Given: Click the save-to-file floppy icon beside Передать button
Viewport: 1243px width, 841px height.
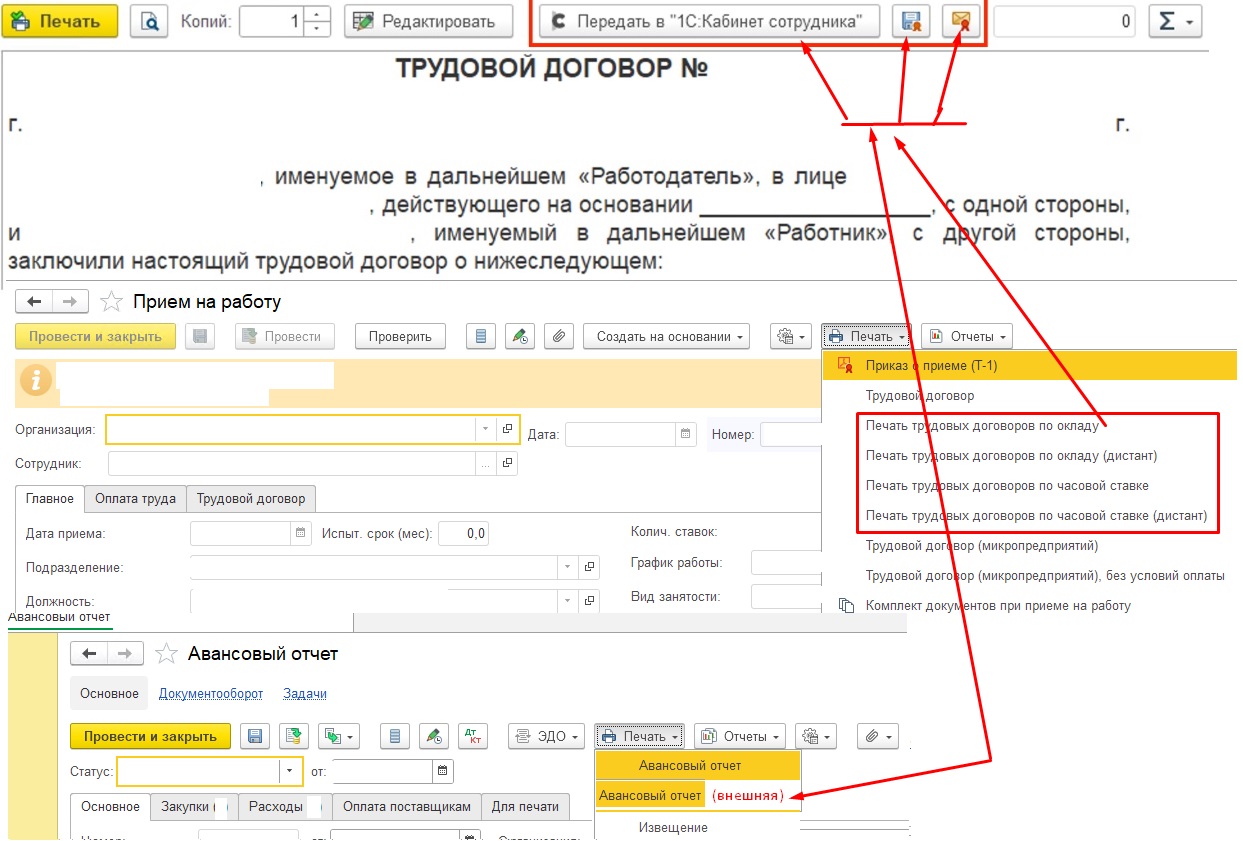Looking at the screenshot, I should pyautogui.click(x=911, y=21).
